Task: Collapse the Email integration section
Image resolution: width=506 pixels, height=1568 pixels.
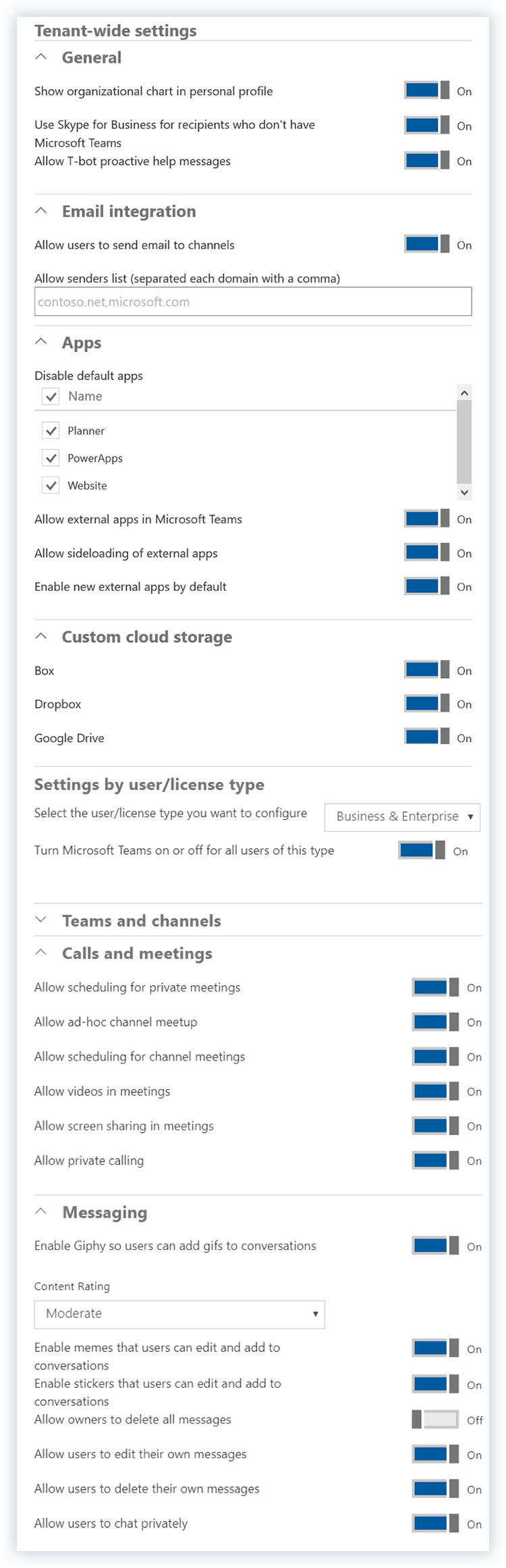Action: 41,211
